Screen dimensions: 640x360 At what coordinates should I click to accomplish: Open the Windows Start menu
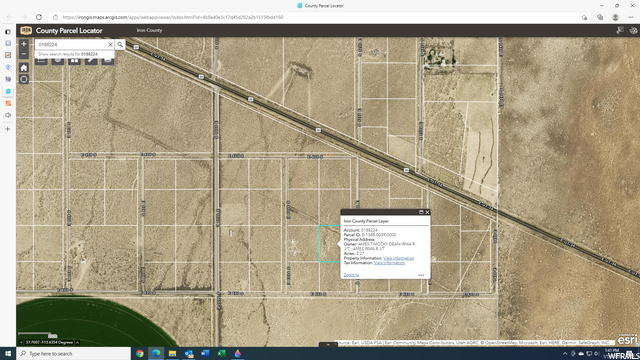[x=8, y=353]
